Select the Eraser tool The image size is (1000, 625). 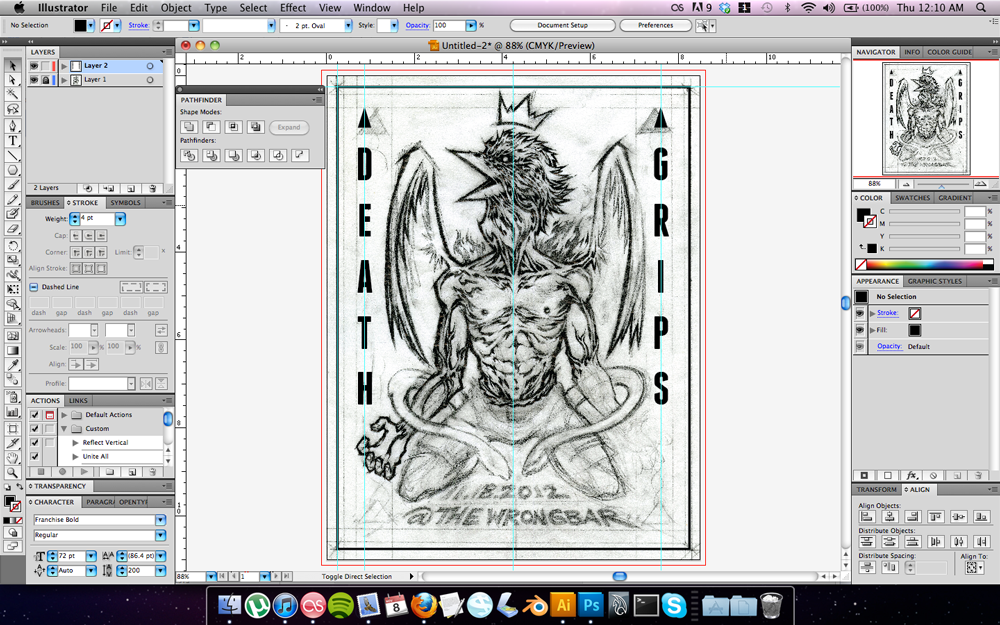click(x=13, y=228)
